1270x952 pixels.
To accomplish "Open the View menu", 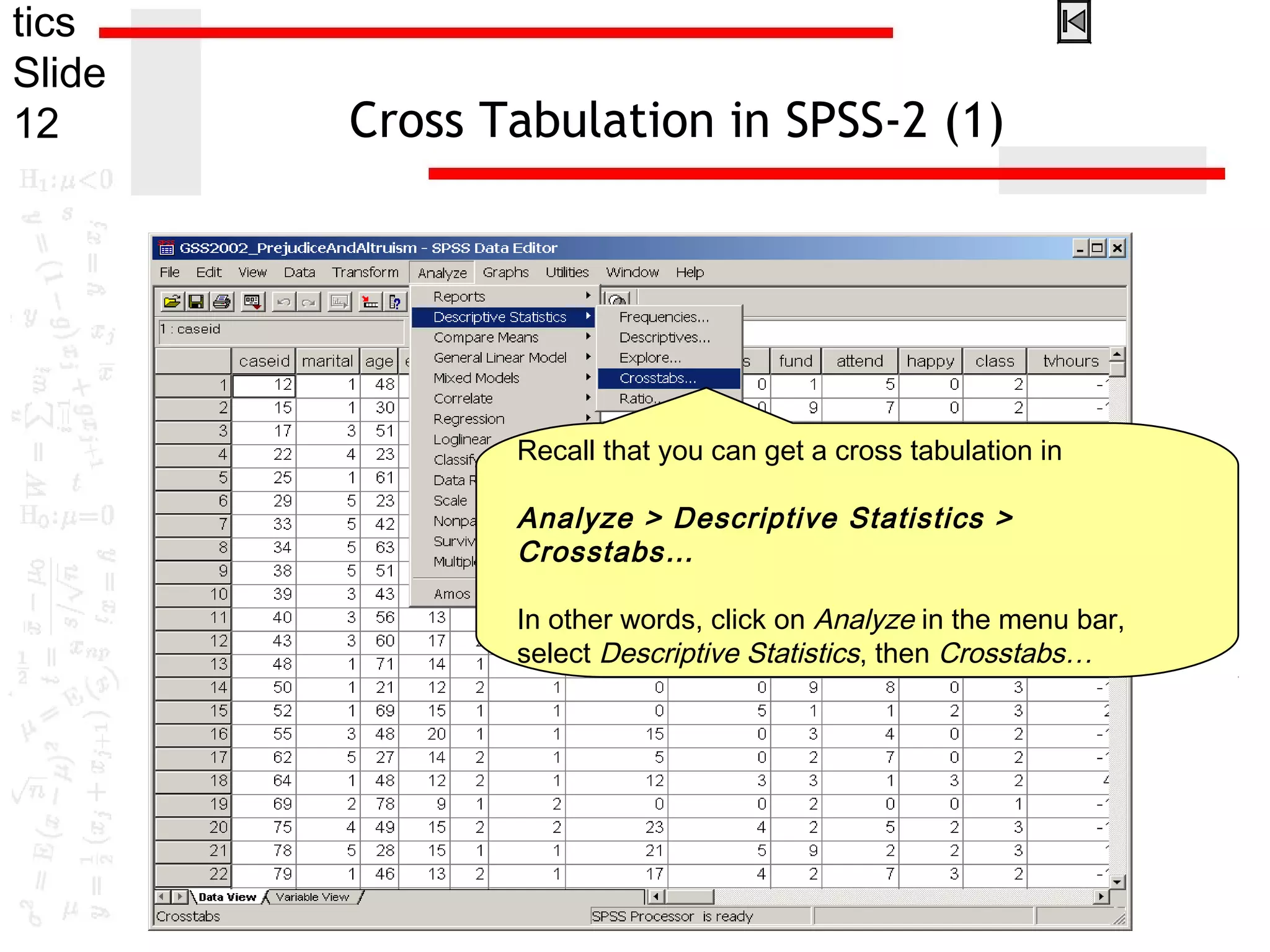I will [x=252, y=272].
